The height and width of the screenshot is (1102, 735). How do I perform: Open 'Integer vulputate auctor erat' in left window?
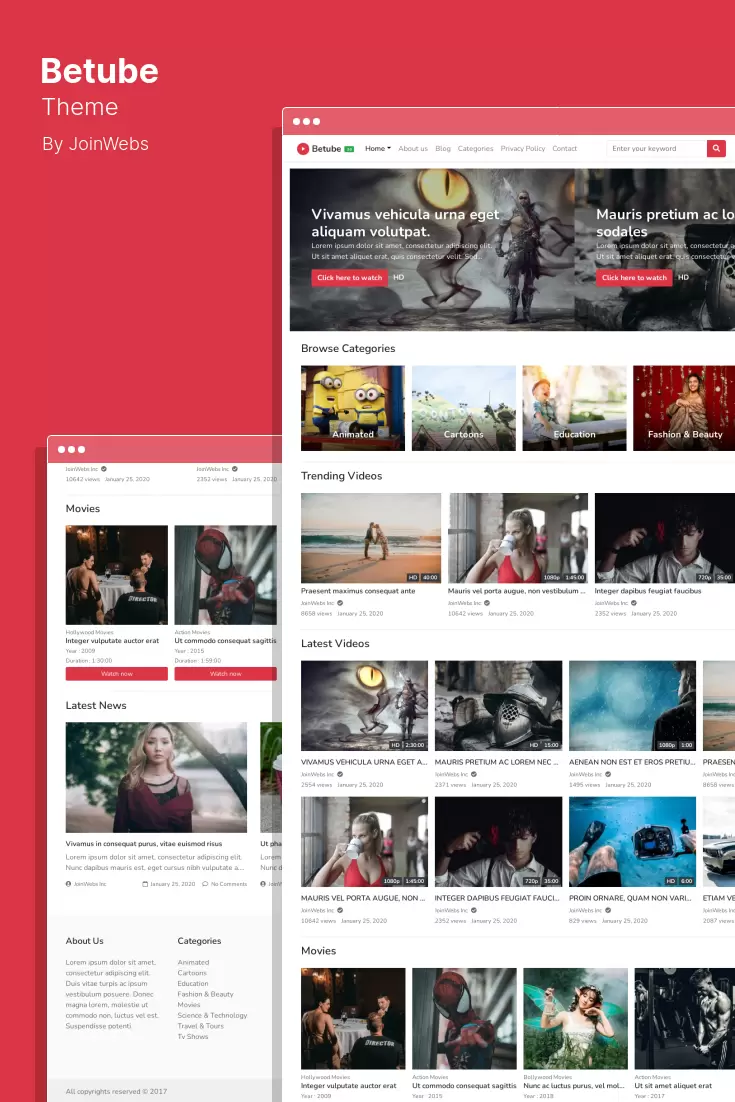pyautogui.click(x=112, y=641)
